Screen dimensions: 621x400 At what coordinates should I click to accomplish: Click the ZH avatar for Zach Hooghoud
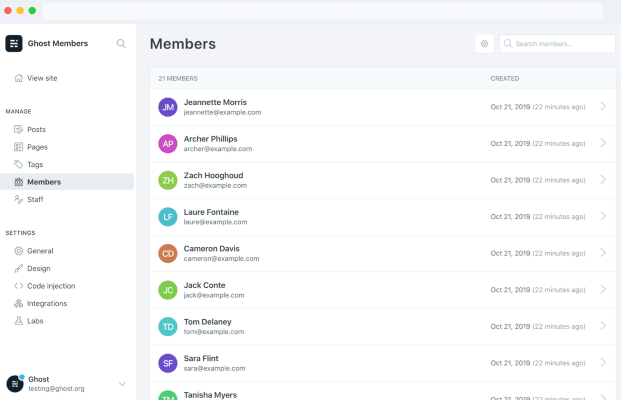168,180
